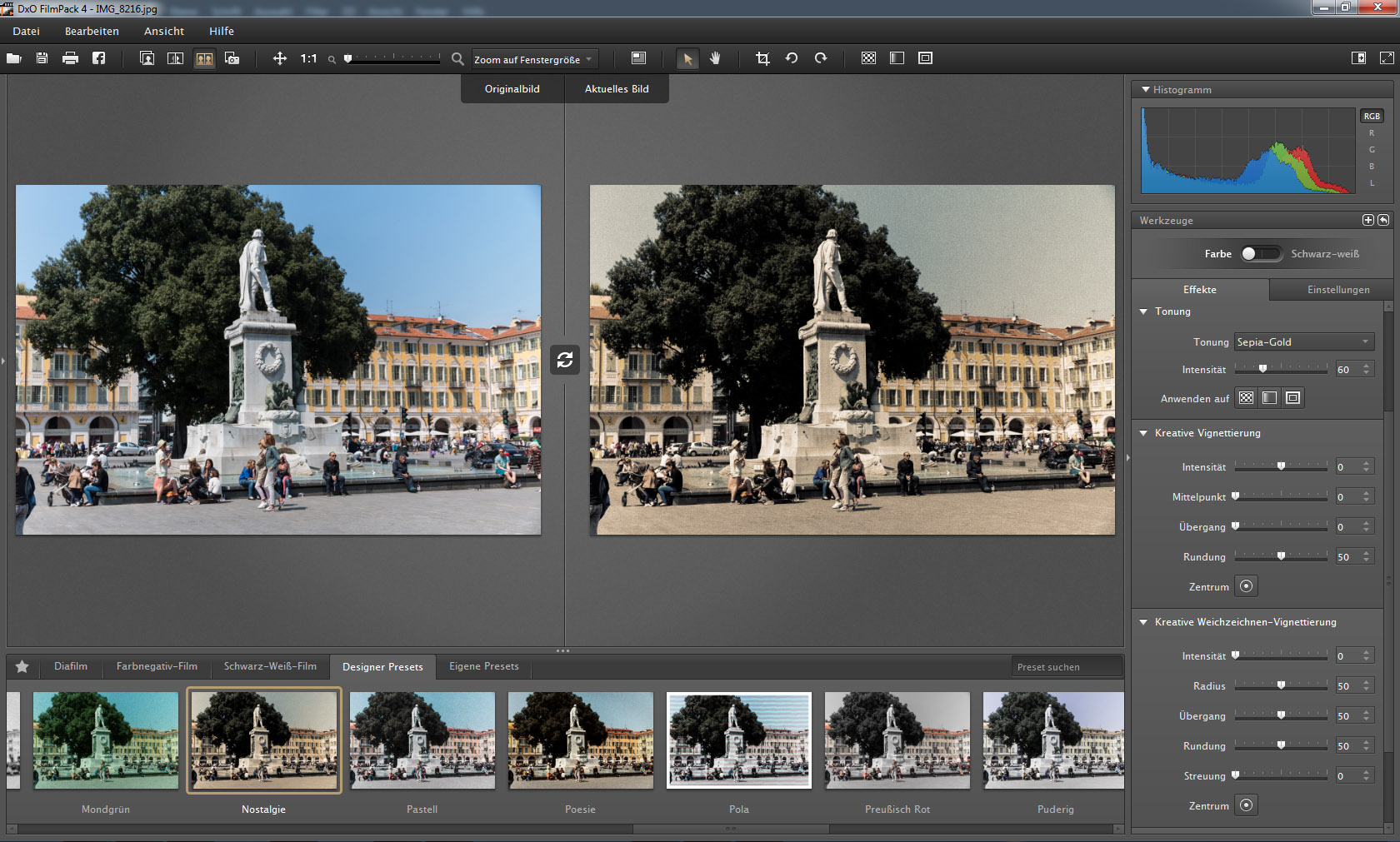Collapse the Kreative Vignettierung section
This screenshot has width=1400, height=842.
(1144, 433)
